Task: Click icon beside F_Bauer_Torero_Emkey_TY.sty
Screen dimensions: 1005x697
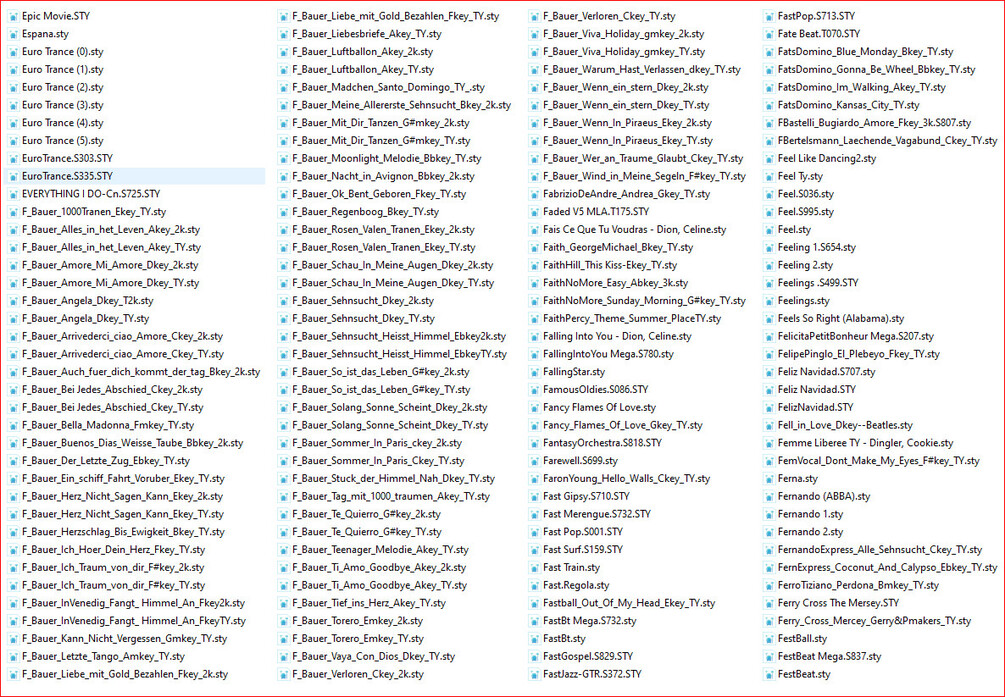Action: coord(283,639)
